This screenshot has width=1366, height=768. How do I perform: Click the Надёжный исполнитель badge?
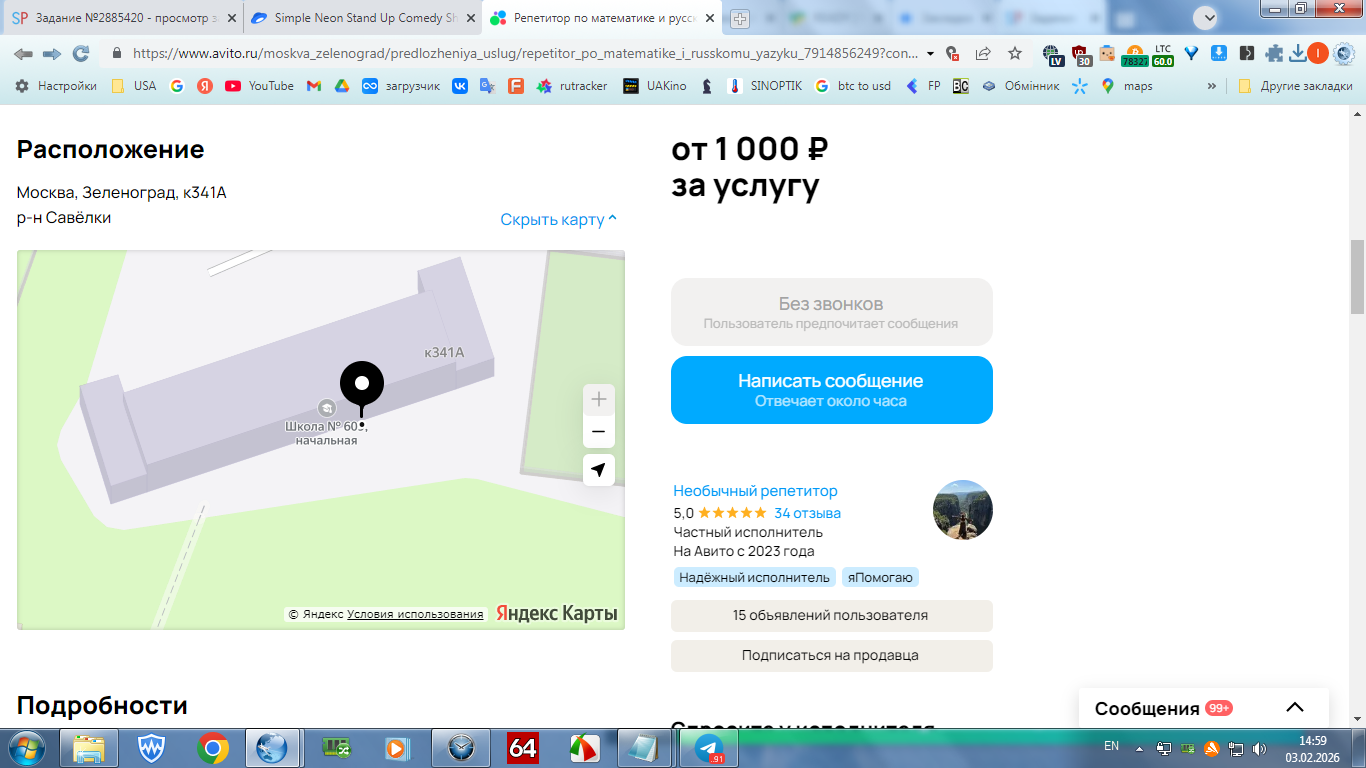tap(754, 578)
